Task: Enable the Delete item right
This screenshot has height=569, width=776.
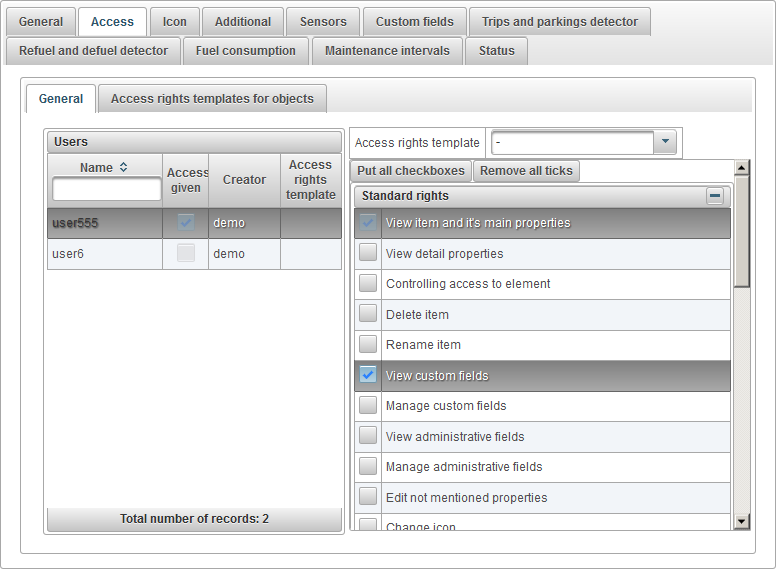Action: (368, 315)
